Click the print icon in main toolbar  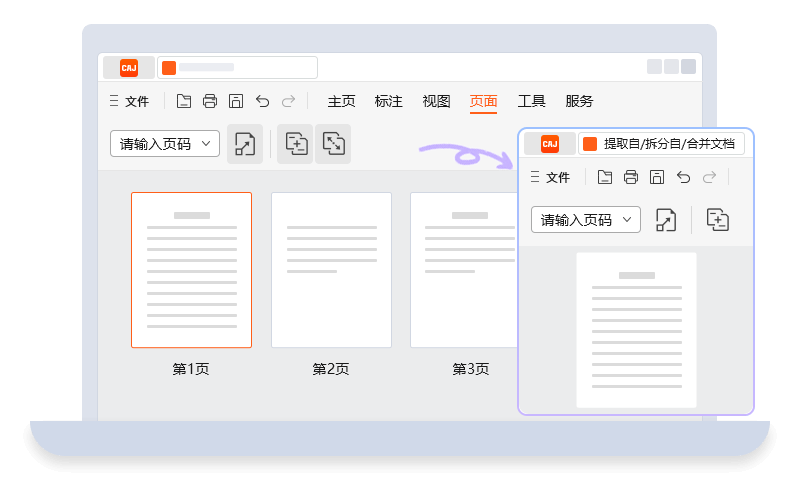coord(210,101)
